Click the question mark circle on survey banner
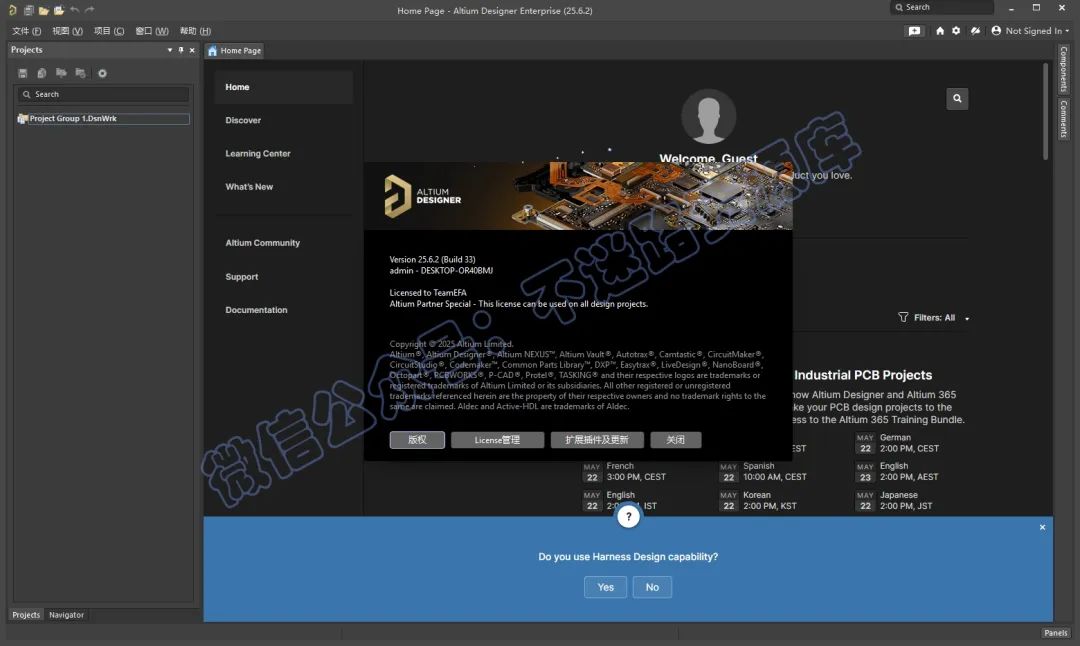This screenshot has height=646, width=1080. click(x=628, y=516)
